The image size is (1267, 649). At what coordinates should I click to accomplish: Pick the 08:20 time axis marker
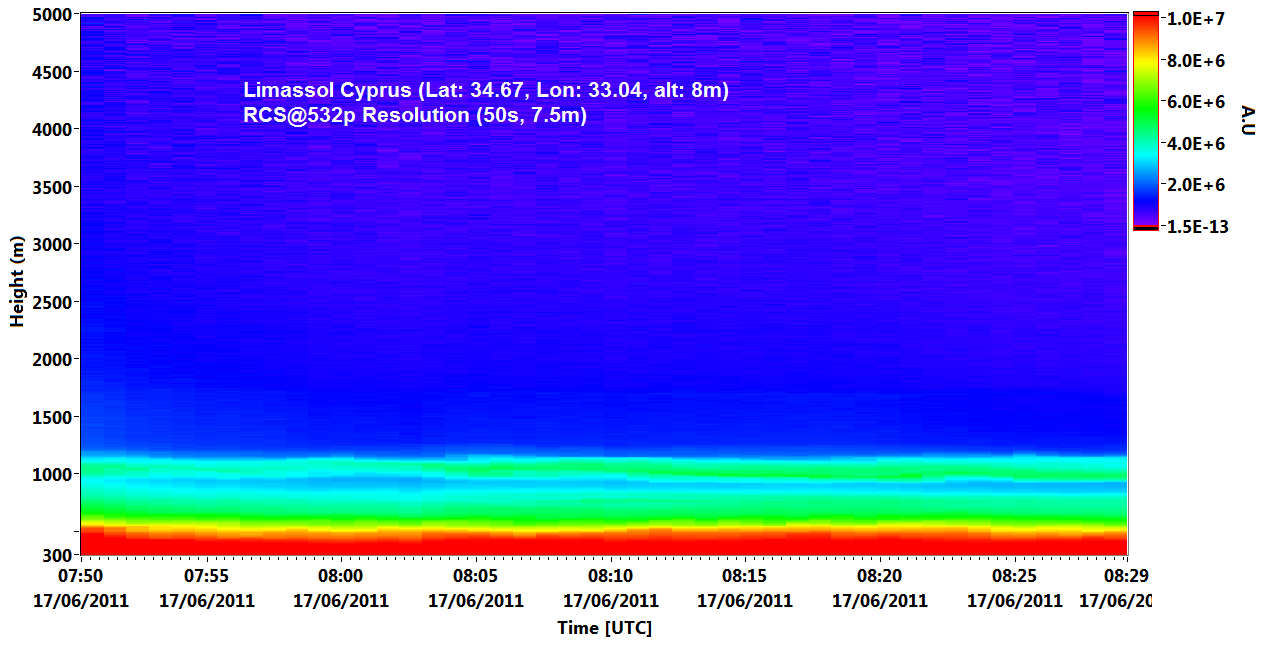pos(879,576)
